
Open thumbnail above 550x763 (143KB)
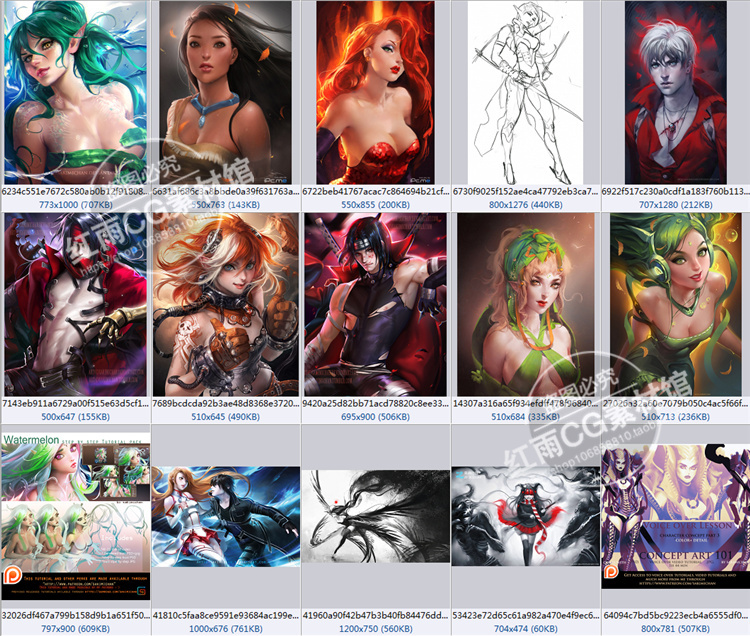point(225,92)
